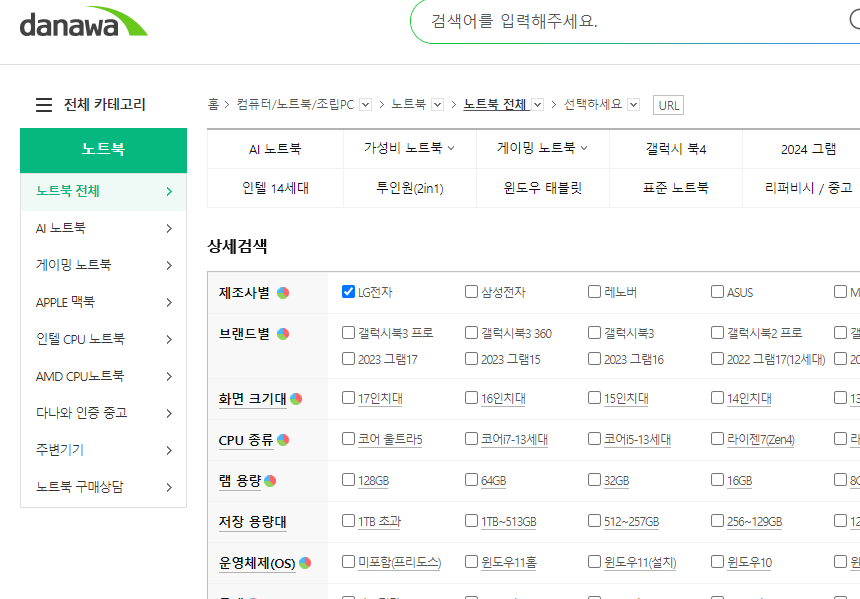Expand AI 노트북 in the sidebar
The width and height of the screenshot is (860, 599).
(169, 228)
